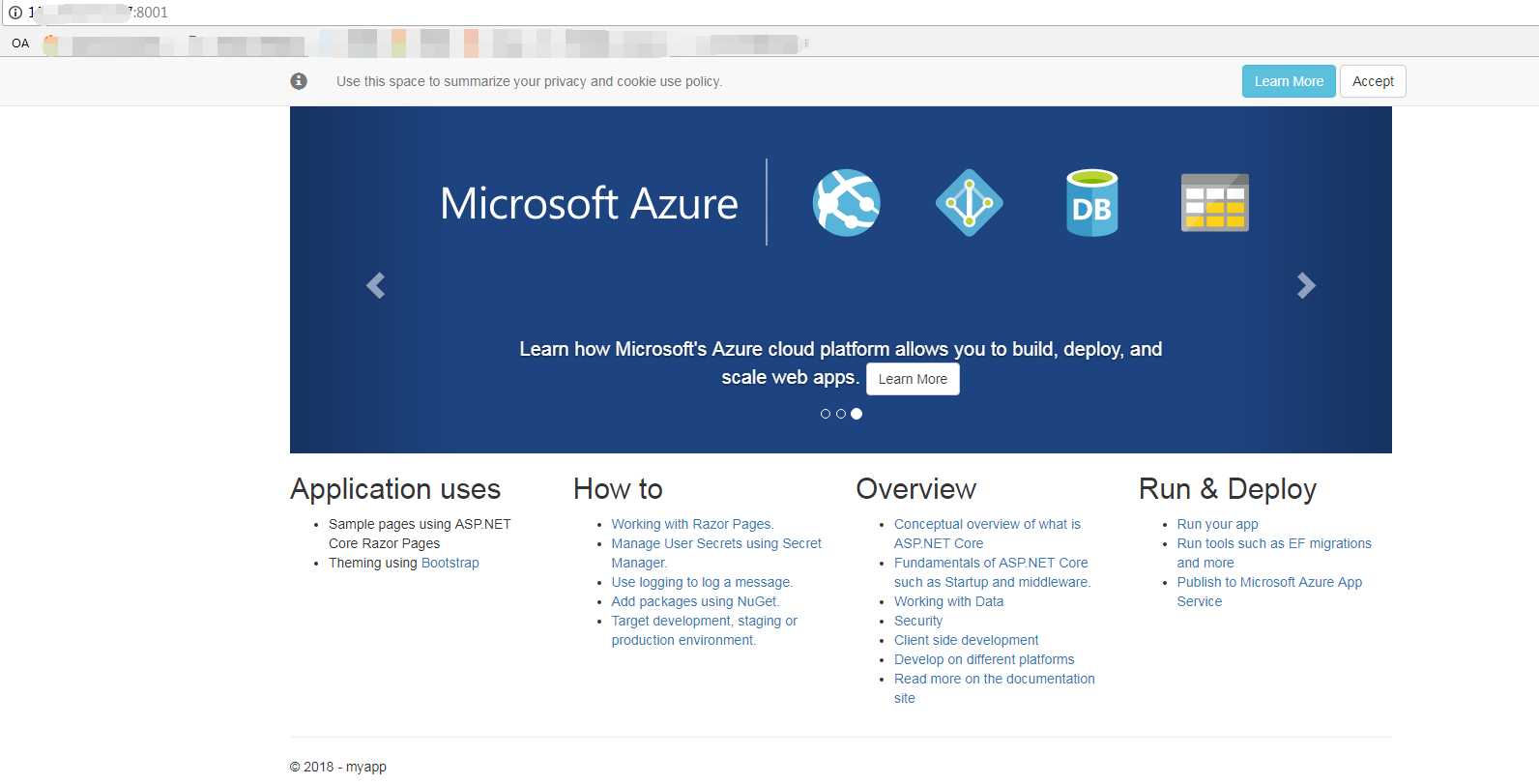1539x784 pixels.
Task: Open 'Add packages using NuGet' link
Action: click(695, 601)
